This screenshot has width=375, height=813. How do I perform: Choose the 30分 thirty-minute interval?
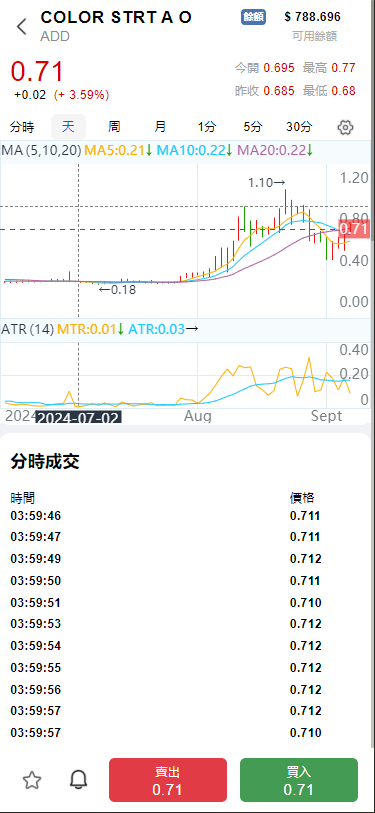pyautogui.click(x=299, y=127)
